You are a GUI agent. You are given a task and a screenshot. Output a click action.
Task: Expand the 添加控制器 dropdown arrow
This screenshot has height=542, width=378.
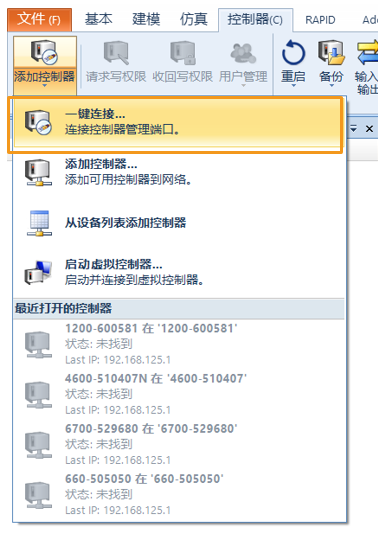45,86
